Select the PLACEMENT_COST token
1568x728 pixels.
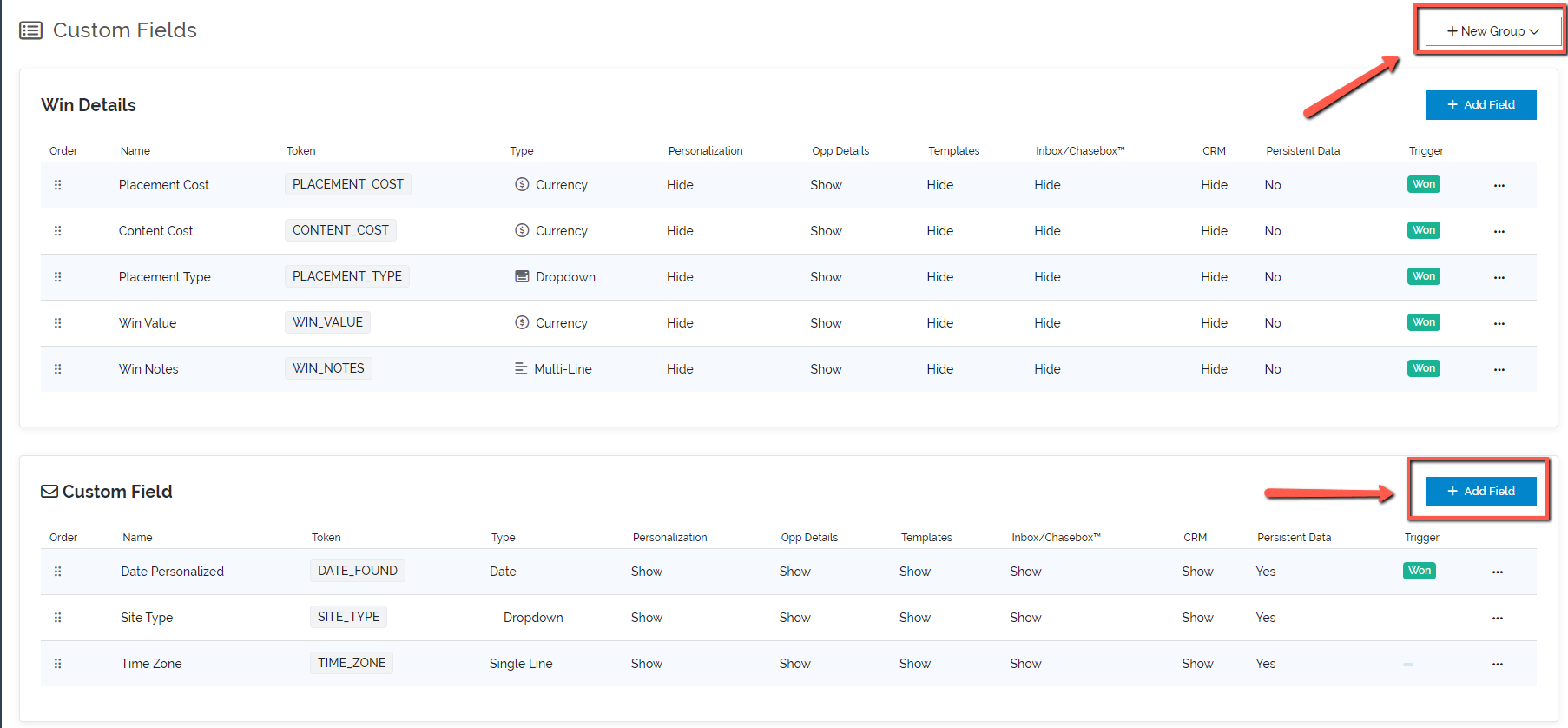pyautogui.click(x=348, y=184)
